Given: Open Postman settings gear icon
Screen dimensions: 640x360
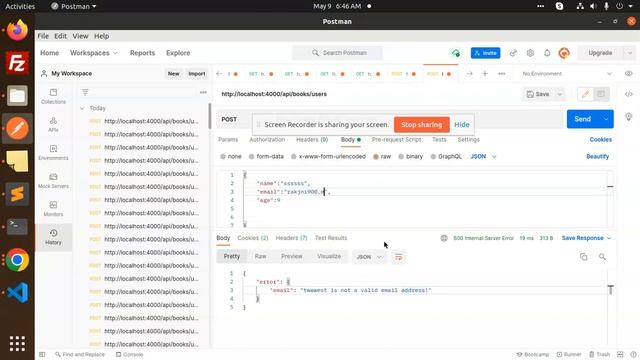Looking at the screenshot, I should click(x=530, y=53).
